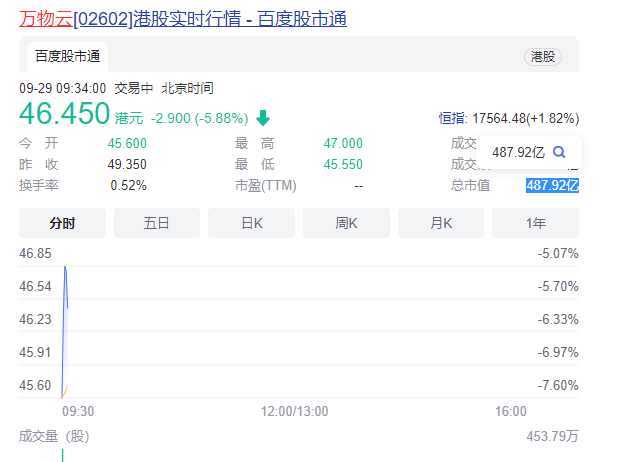Viewport: 617px width, 462px height.
Task: Click the 最高 value 47.000
Action: (x=343, y=143)
